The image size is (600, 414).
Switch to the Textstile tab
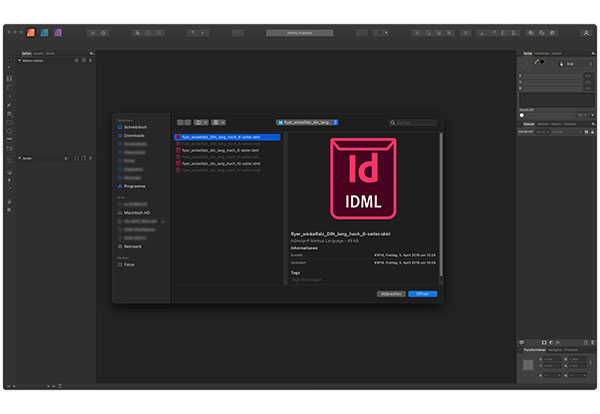pos(570,124)
